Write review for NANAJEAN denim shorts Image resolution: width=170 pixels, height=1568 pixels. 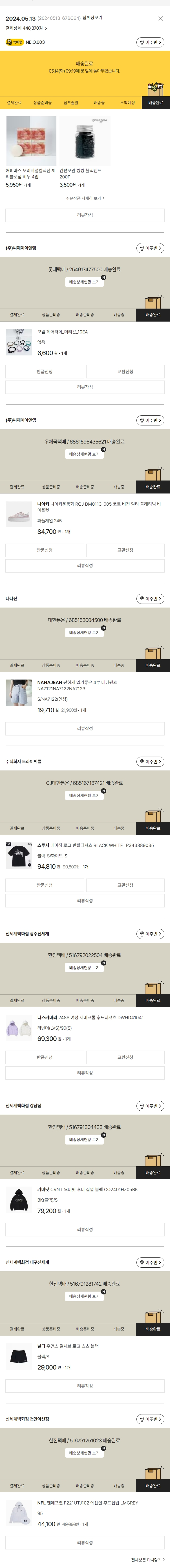(85, 728)
